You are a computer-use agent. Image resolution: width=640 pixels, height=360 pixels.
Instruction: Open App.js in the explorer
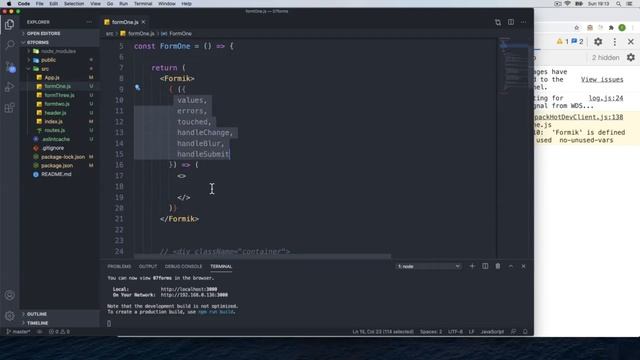tap(52, 78)
